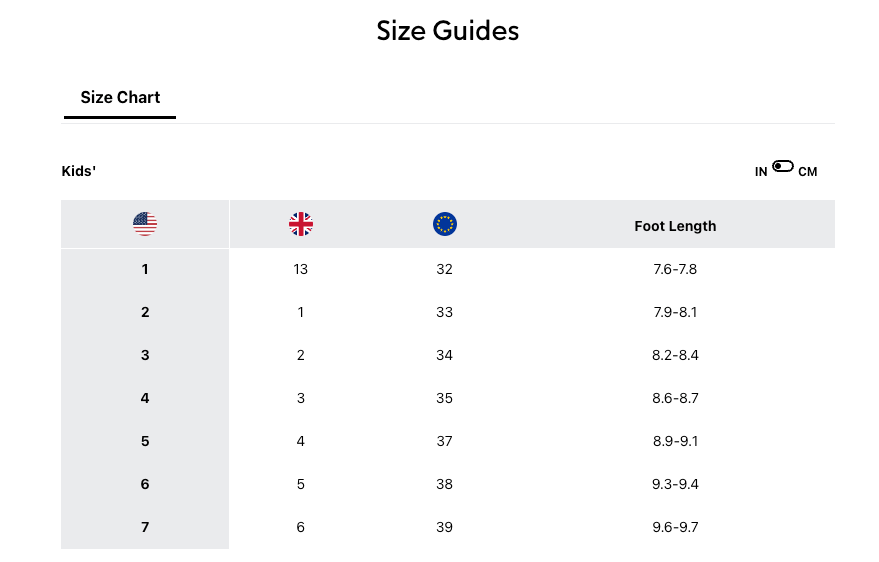Select US size 3 row header

145,355
